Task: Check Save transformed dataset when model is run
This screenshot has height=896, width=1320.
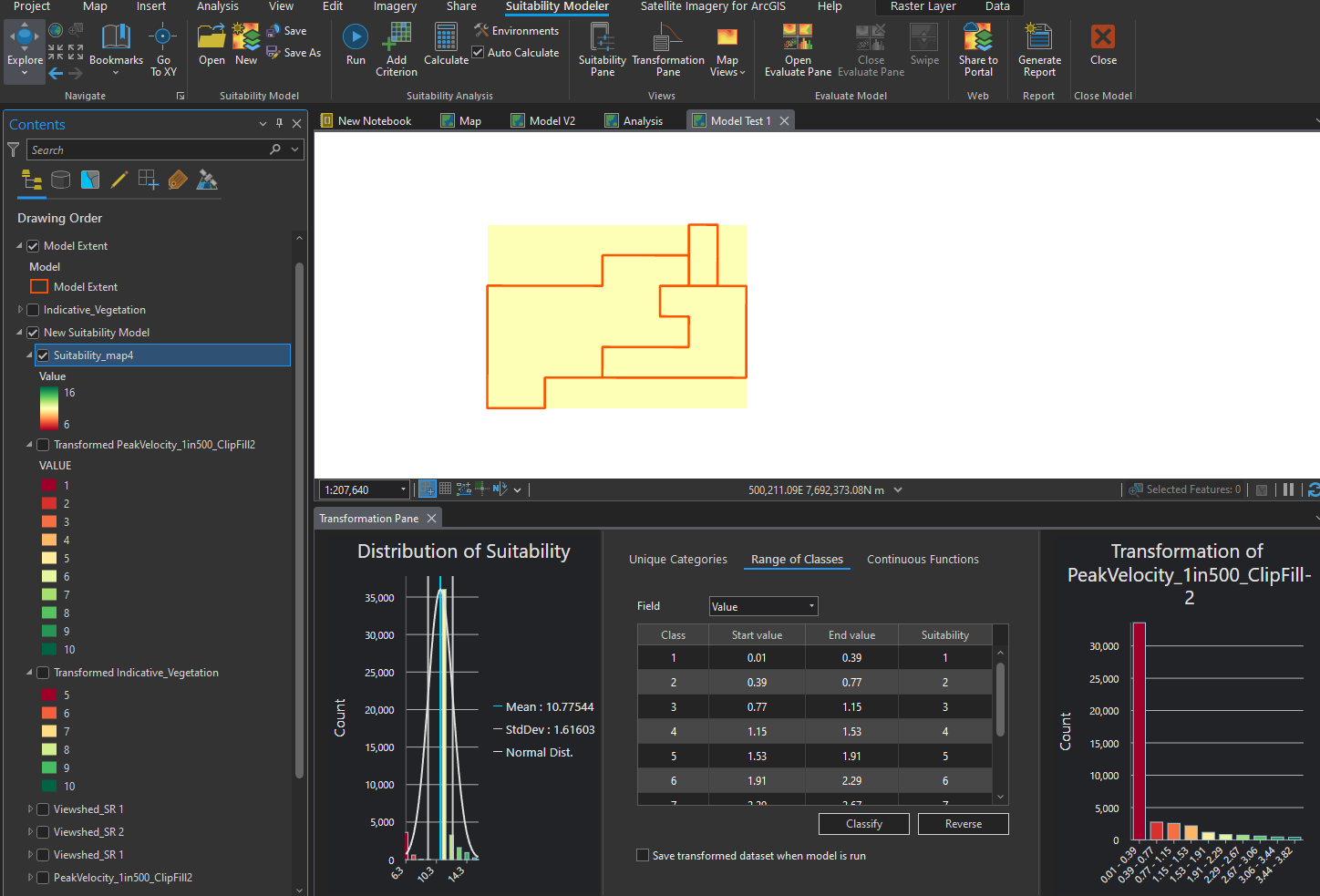Action: (x=643, y=855)
